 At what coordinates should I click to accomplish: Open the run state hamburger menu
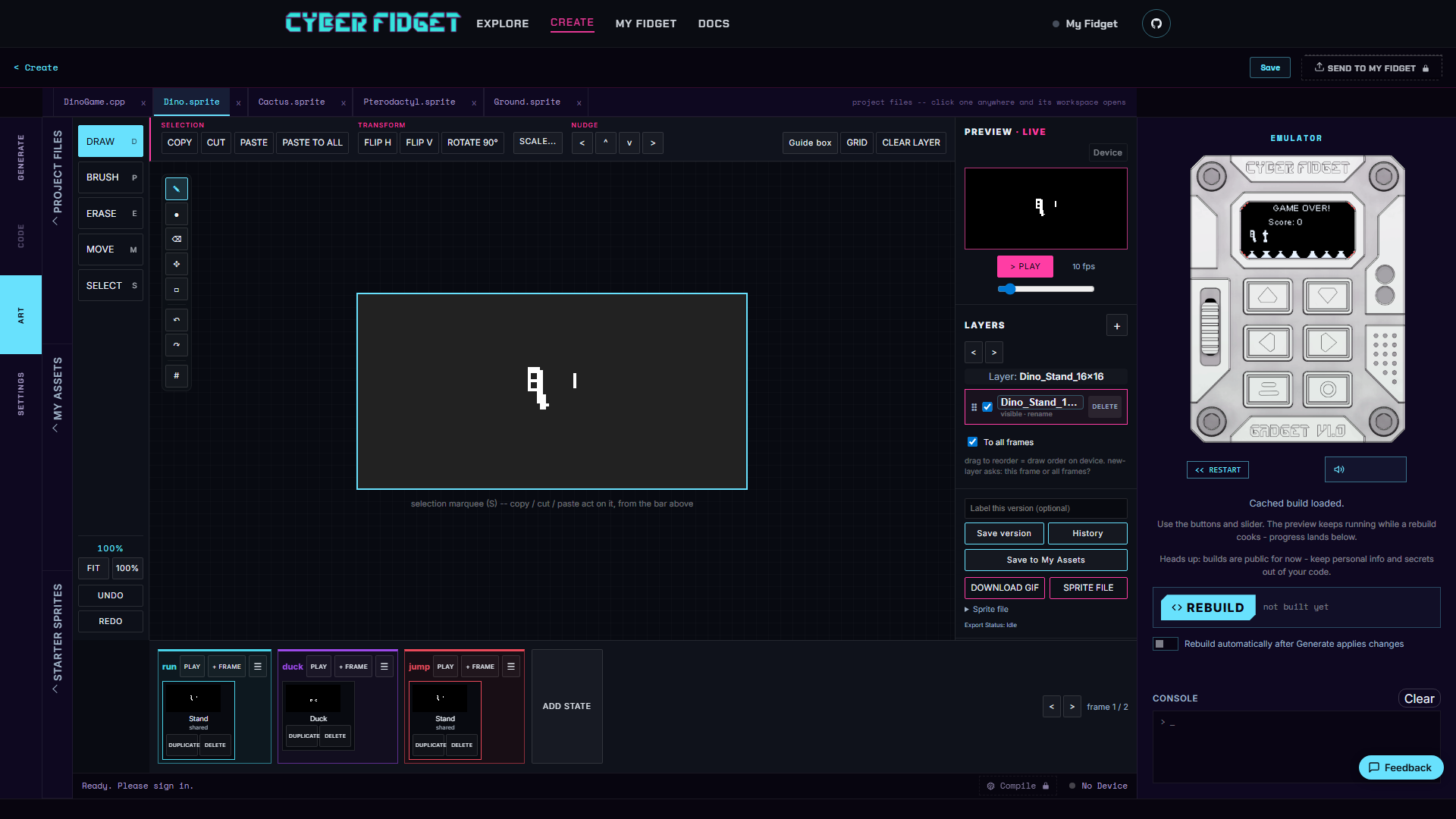click(258, 667)
